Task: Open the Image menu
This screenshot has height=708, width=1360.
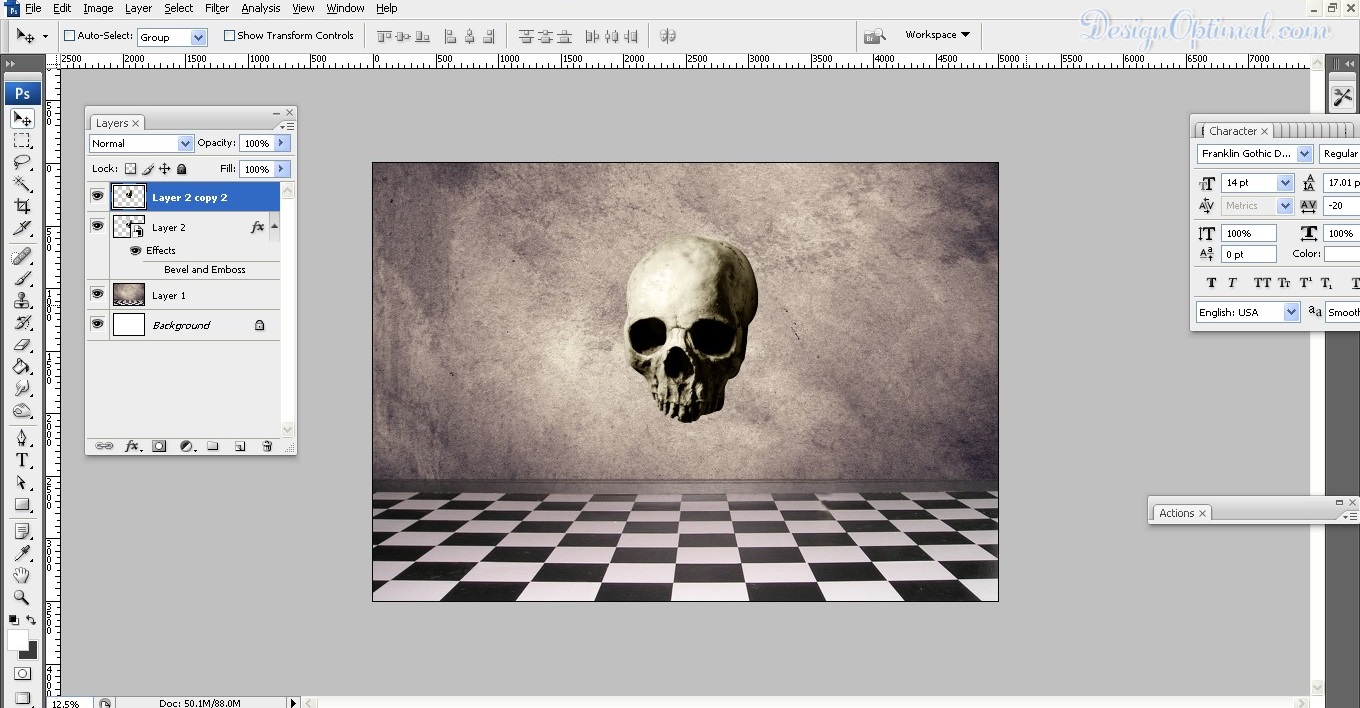Action: [98, 8]
